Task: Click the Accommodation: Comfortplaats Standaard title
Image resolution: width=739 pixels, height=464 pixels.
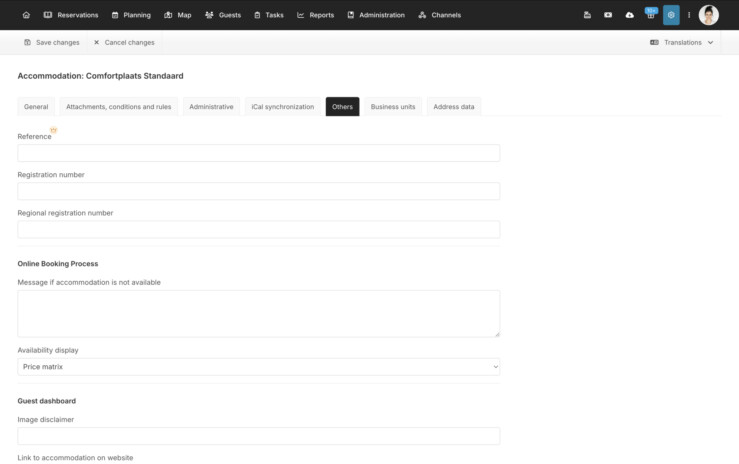Action: (x=100, y=76)
